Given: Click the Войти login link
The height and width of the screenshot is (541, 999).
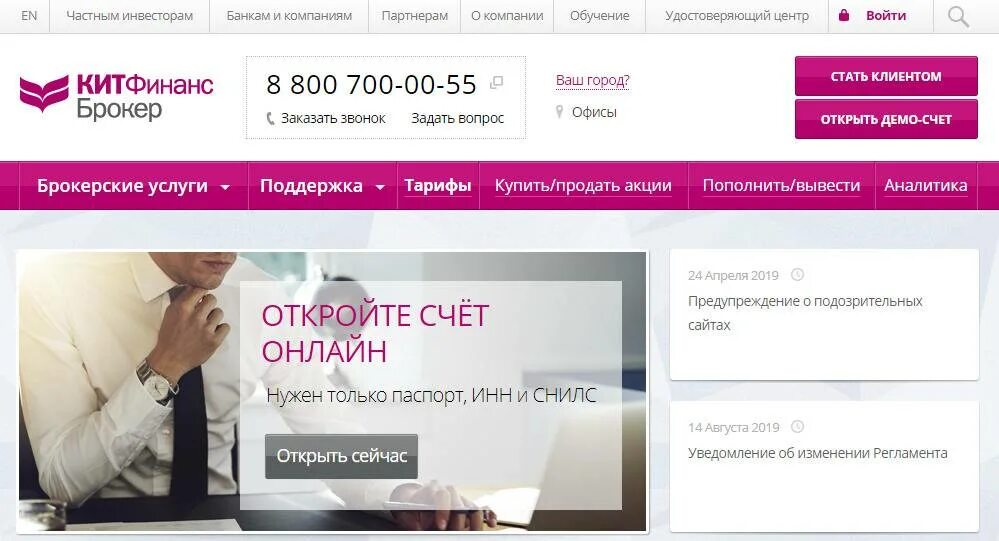Looking at the screenshot, I should click(886, 16).
